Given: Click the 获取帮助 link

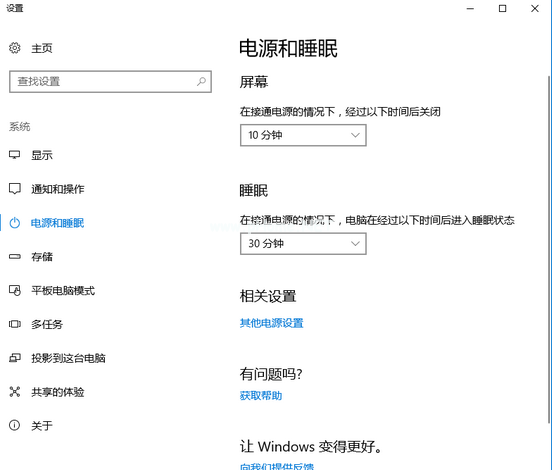Looking at the screenshot, I should click(x=261, y=395).
